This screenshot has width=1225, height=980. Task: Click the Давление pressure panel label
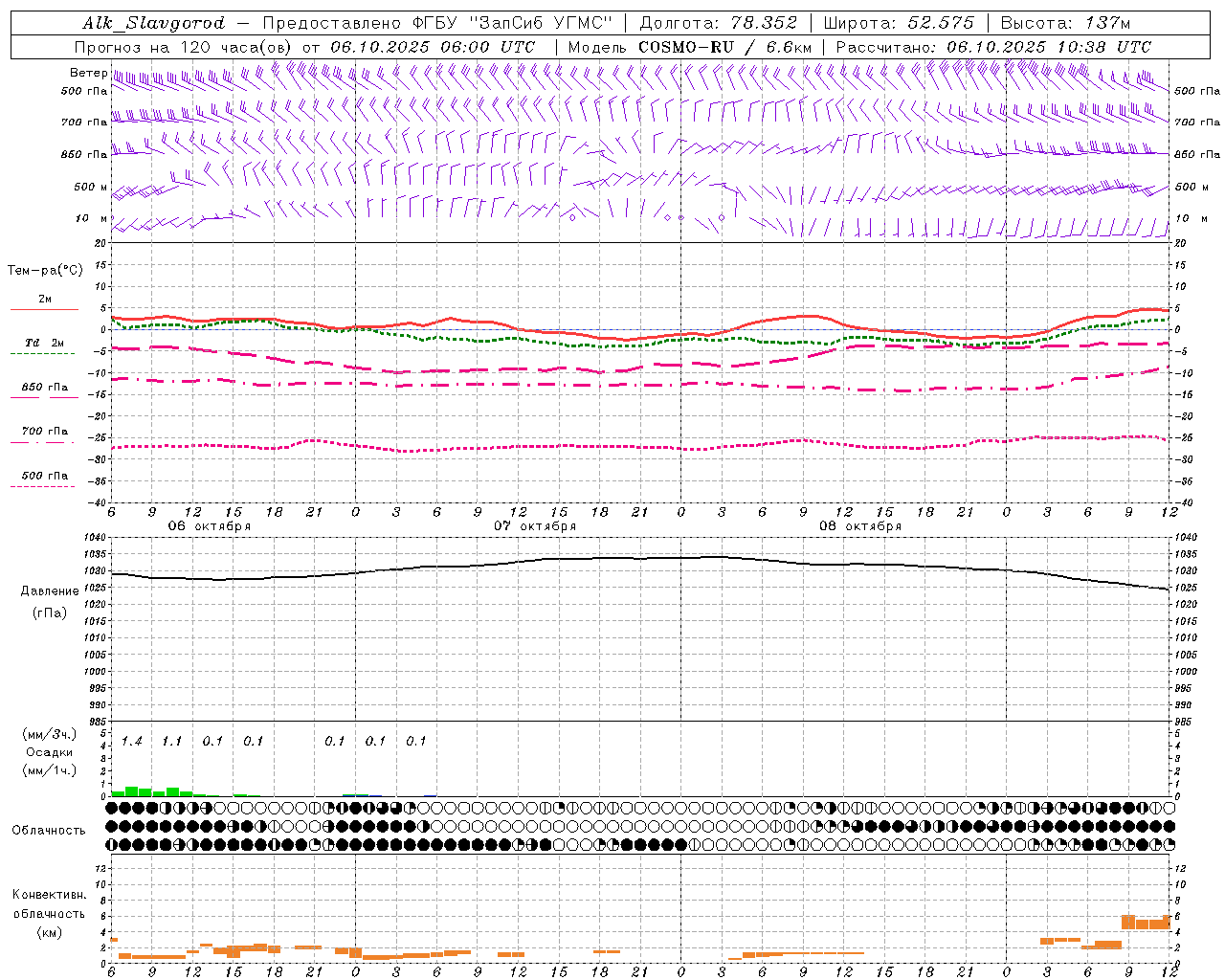pos(50,591)
